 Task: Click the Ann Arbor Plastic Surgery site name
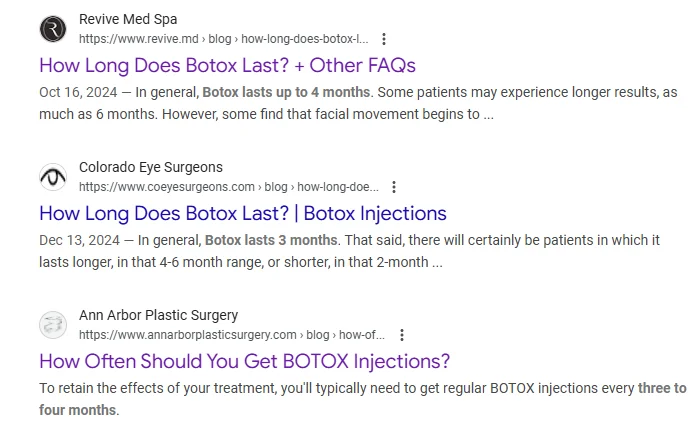[x=158, y=315]
